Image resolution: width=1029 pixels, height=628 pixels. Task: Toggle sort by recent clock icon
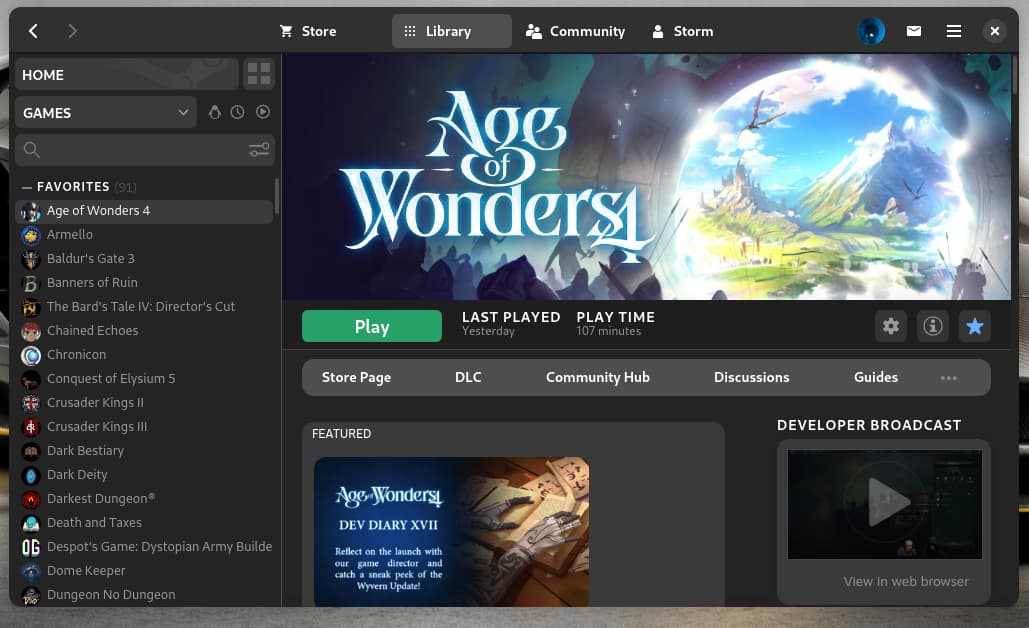click(x=238, y=112)
